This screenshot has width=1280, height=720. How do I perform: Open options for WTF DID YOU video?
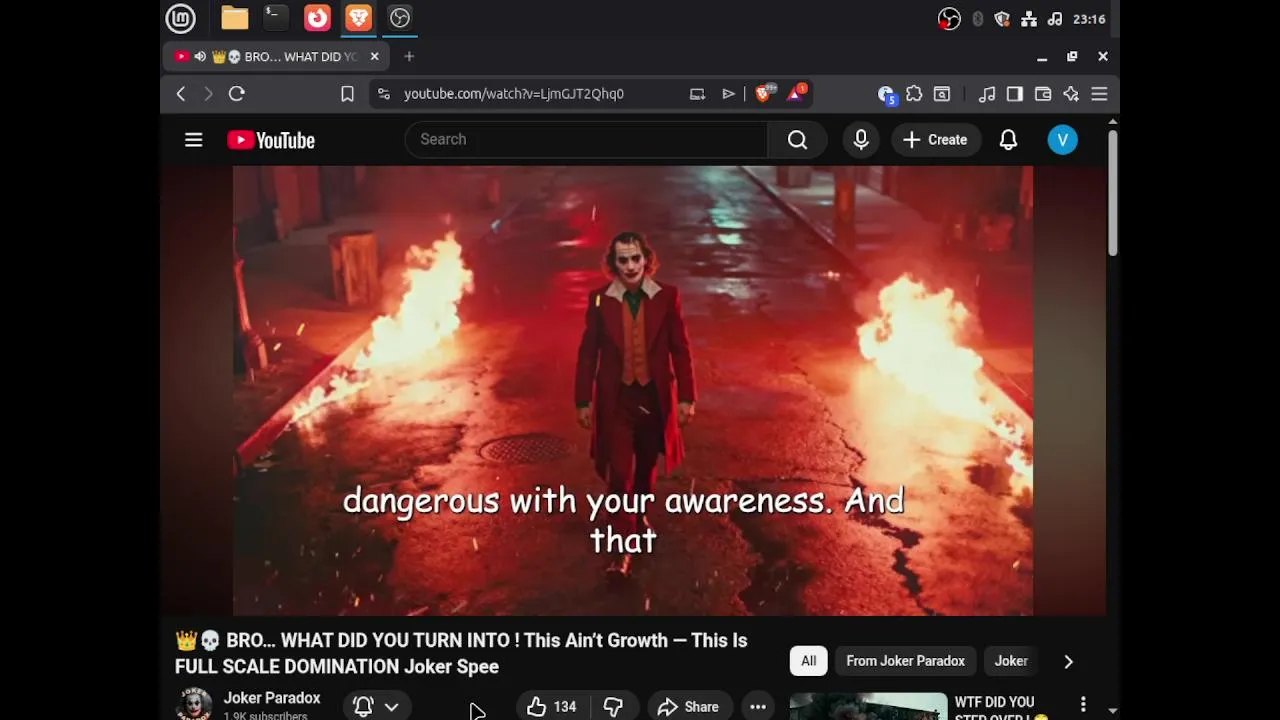point(1082,705)
